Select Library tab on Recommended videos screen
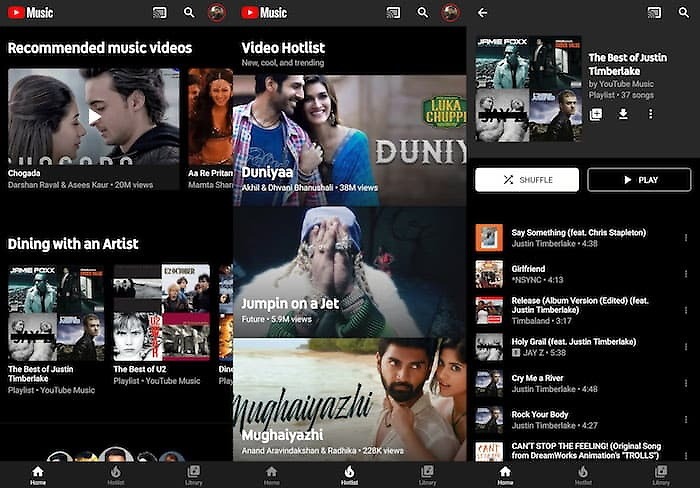Screen dimensions: 700x488 click(194, 475)
